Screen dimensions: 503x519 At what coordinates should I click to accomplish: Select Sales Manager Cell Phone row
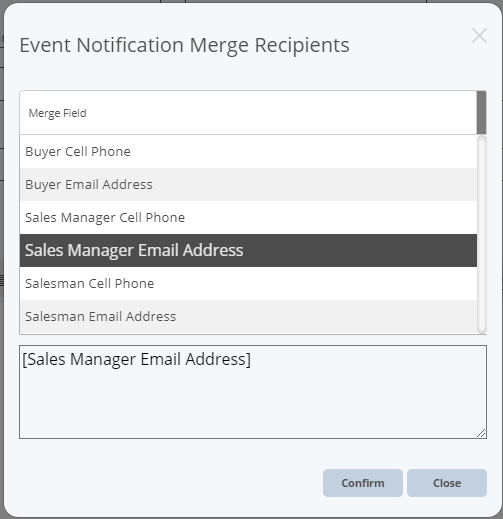click(248, 217)
